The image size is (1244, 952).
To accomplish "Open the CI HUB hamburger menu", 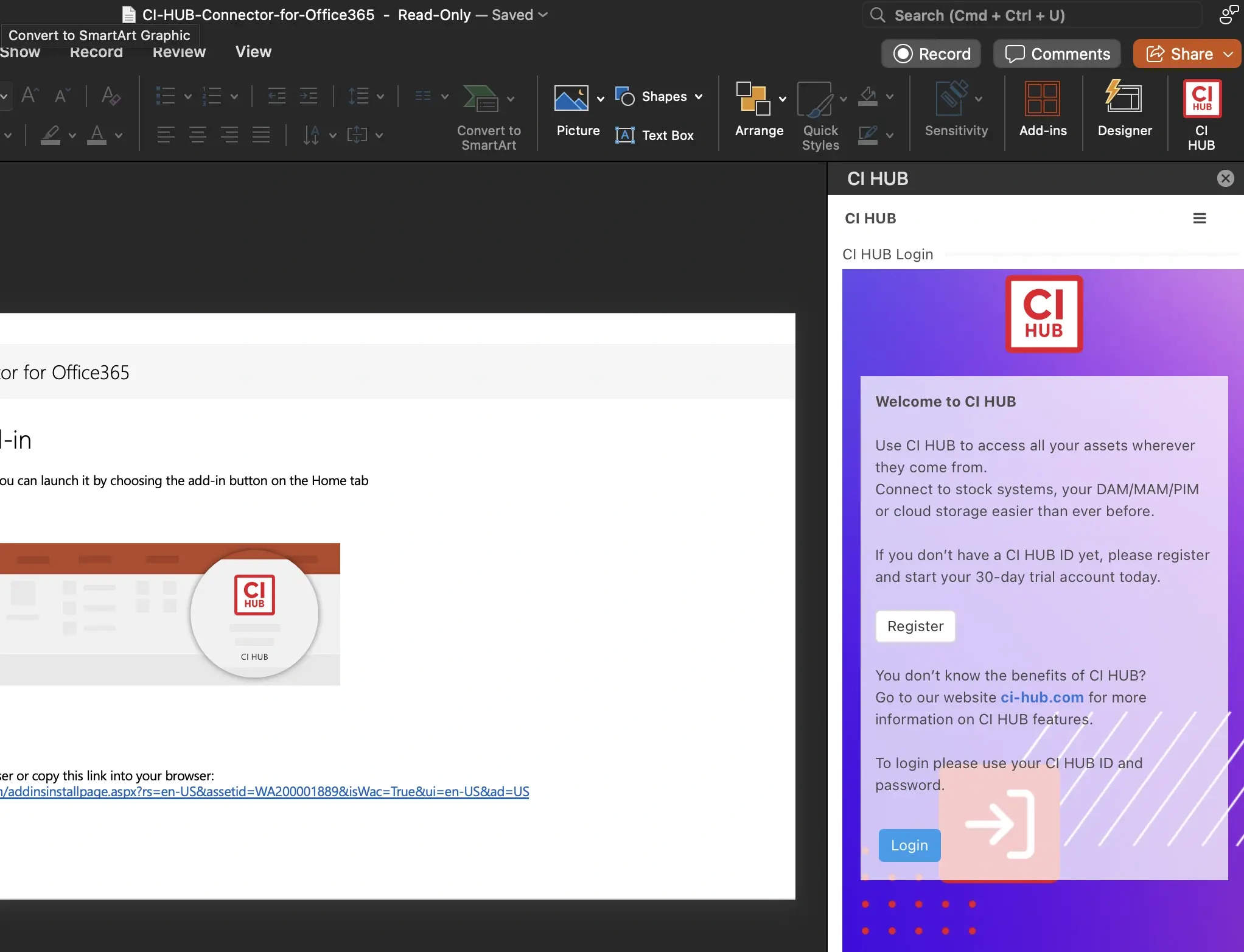I will (1199, 219).
